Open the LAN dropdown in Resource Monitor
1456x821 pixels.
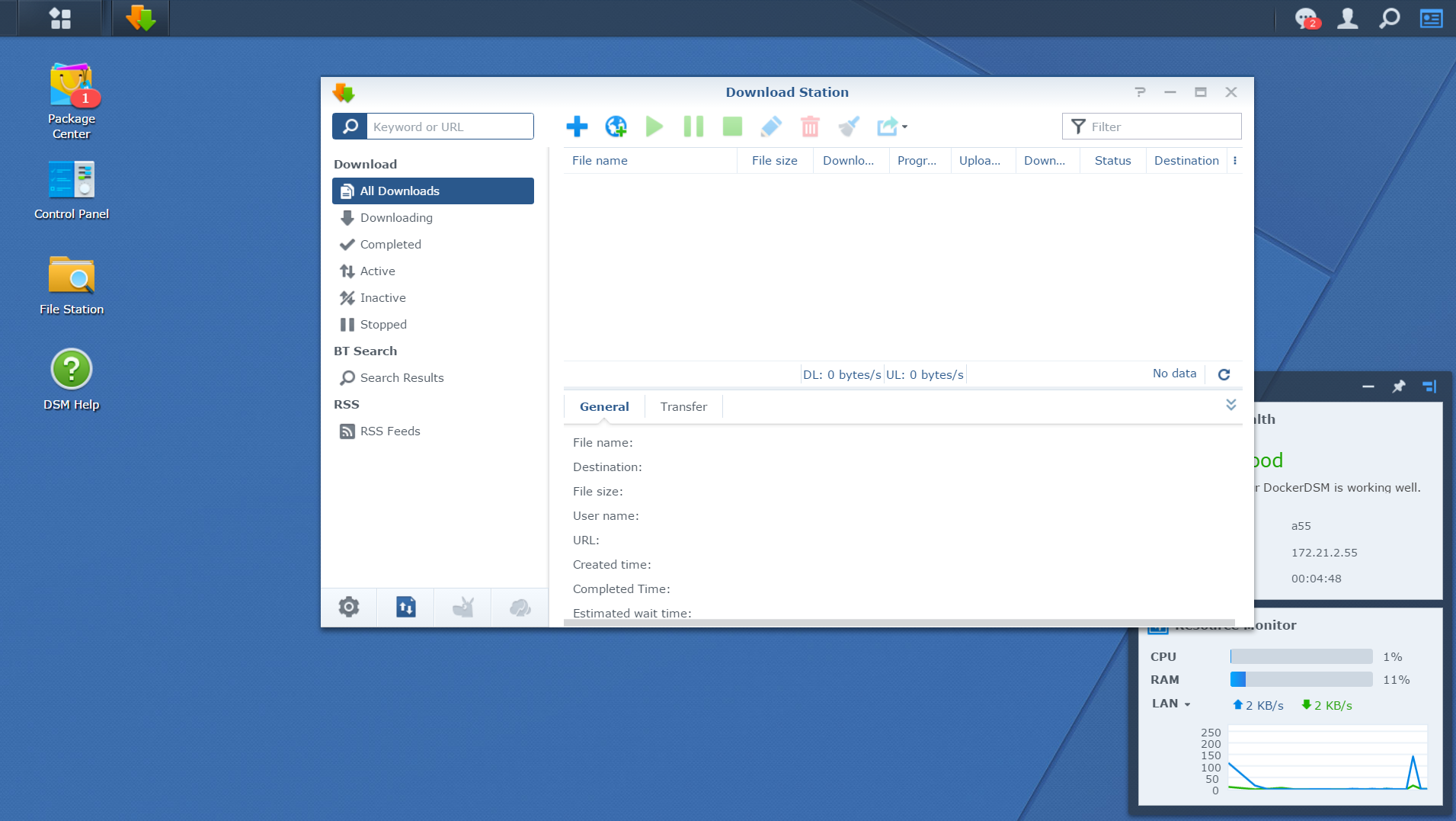1172,704
